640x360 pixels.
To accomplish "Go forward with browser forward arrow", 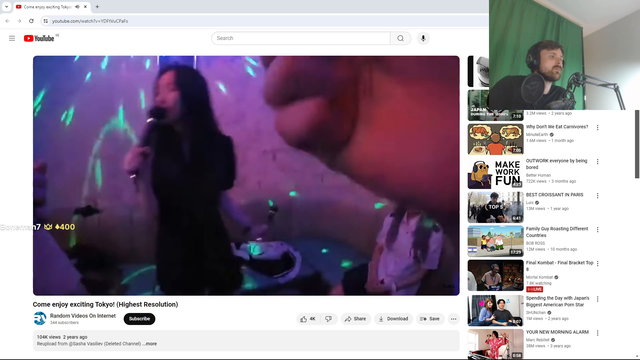I will point(19,21).
